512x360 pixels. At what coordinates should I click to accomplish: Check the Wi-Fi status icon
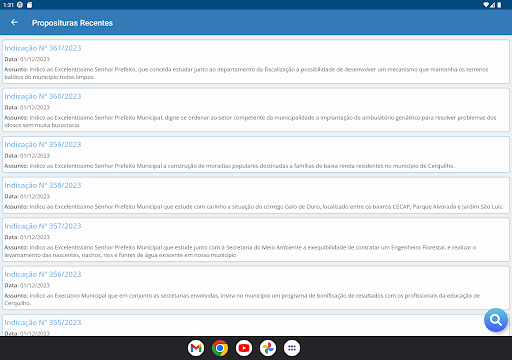tap(486, 5)
